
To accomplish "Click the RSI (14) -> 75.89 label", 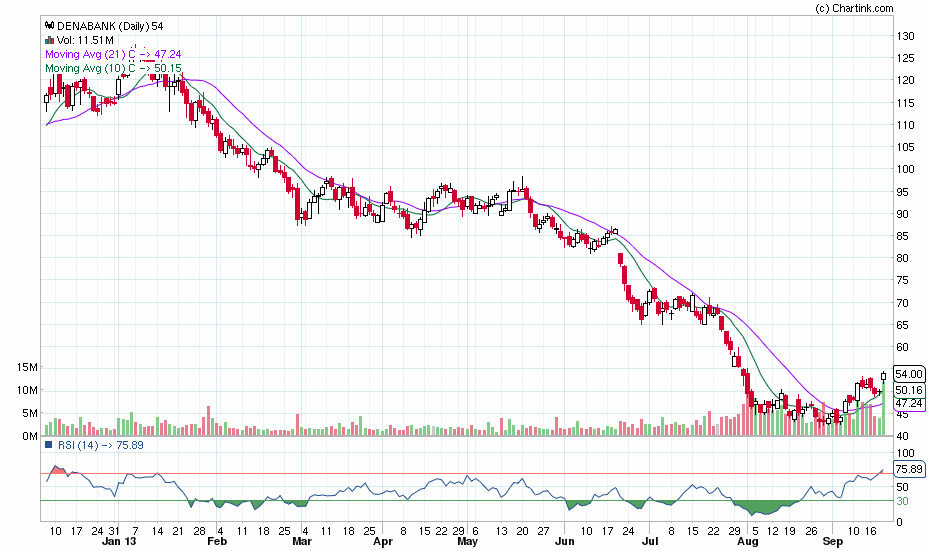I will (x=100, y=445).
